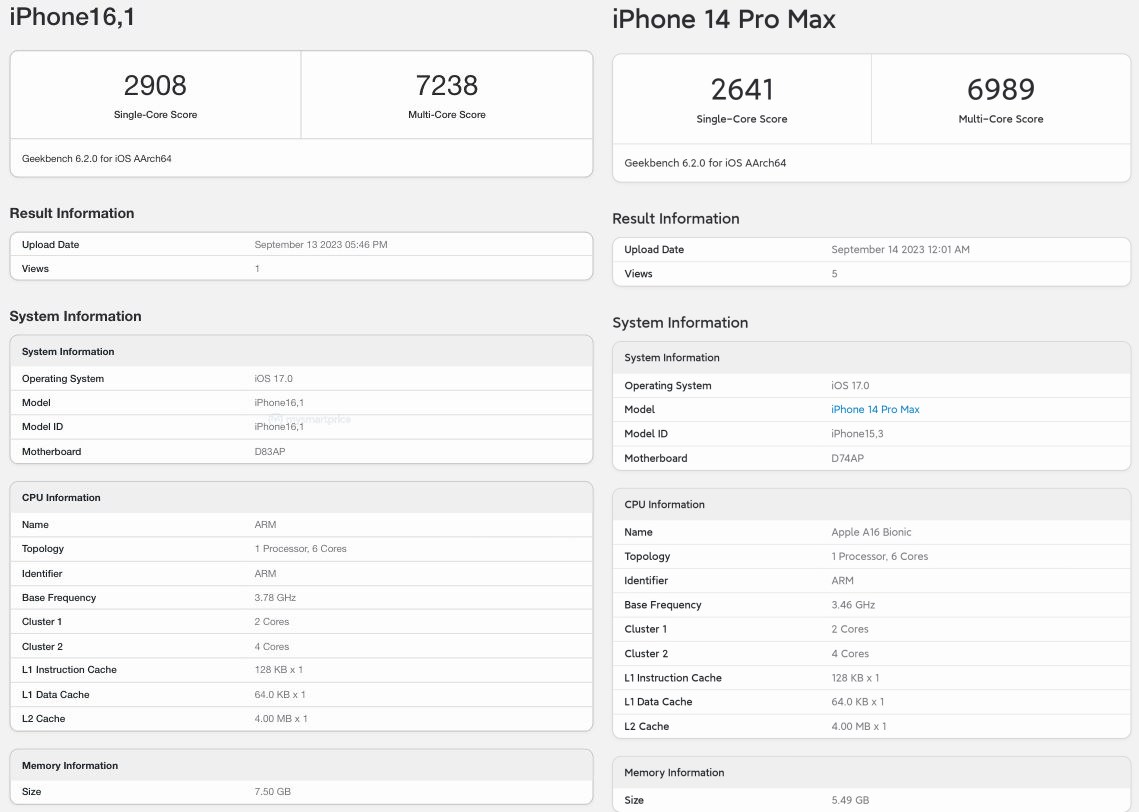Select Views count 5 in iPhone 14 Pro Max results
1139x812 pixels.
[835, 274]
